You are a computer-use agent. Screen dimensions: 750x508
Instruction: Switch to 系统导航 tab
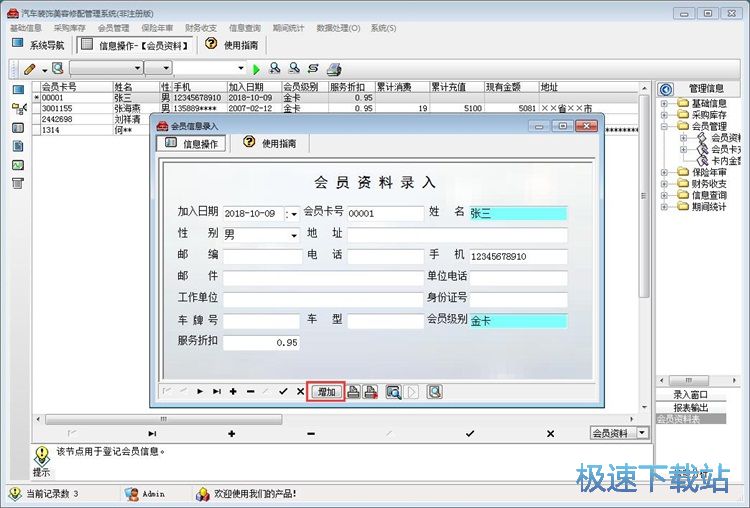tap(38, 45)
